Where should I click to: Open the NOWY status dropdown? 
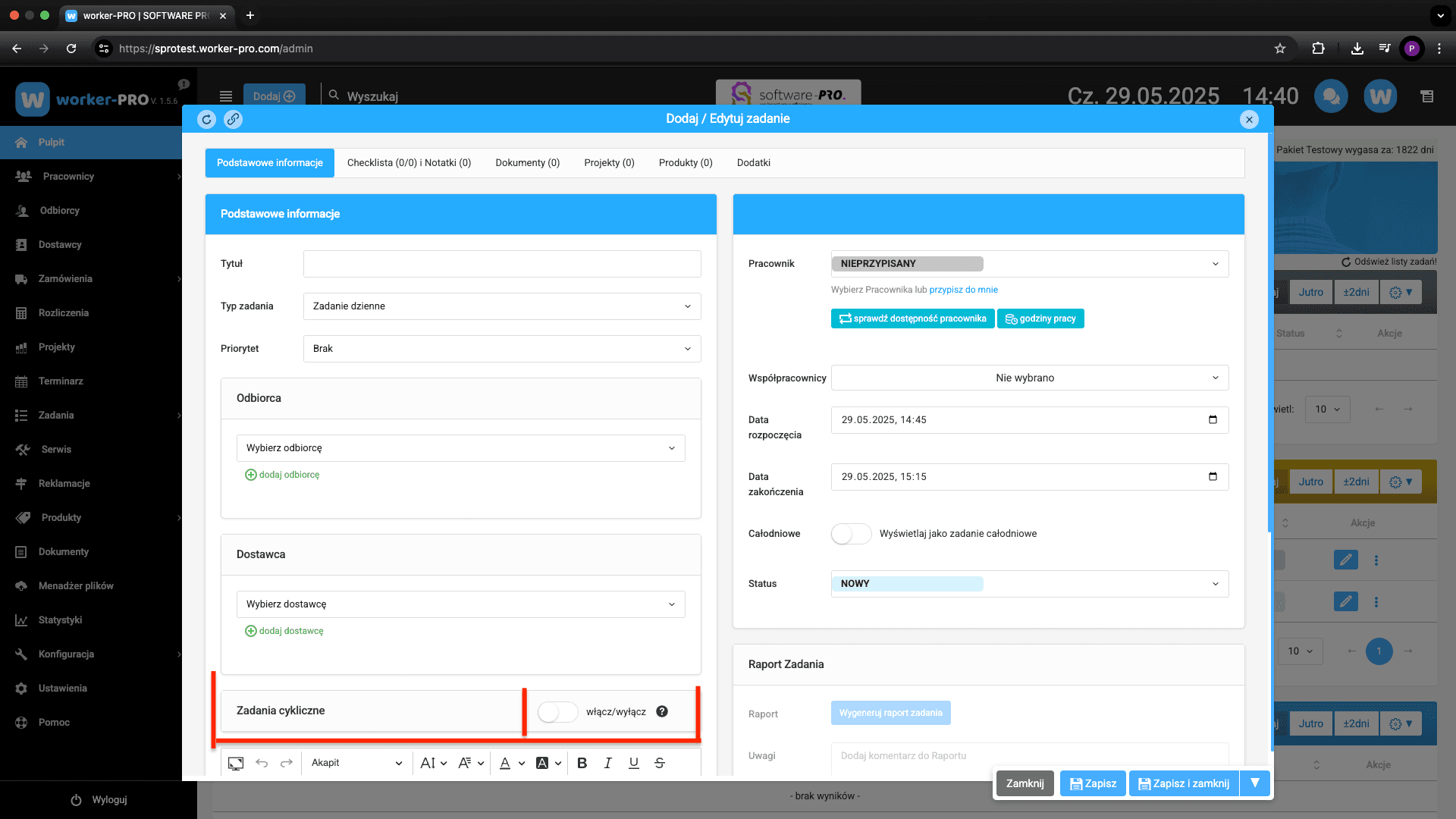[x=1029, y=584]
